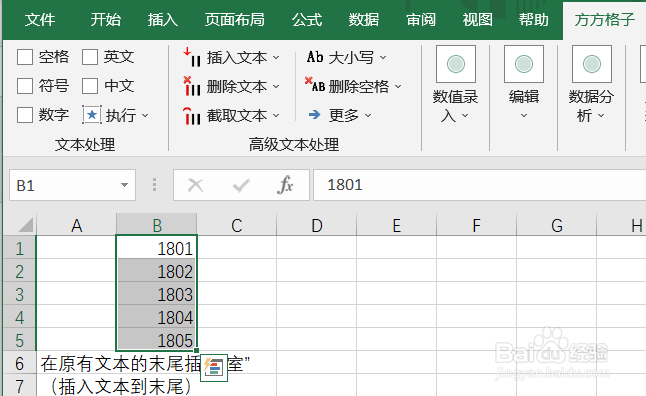
Task: Select the 方方格子 tab
Action: click(604, 19)
